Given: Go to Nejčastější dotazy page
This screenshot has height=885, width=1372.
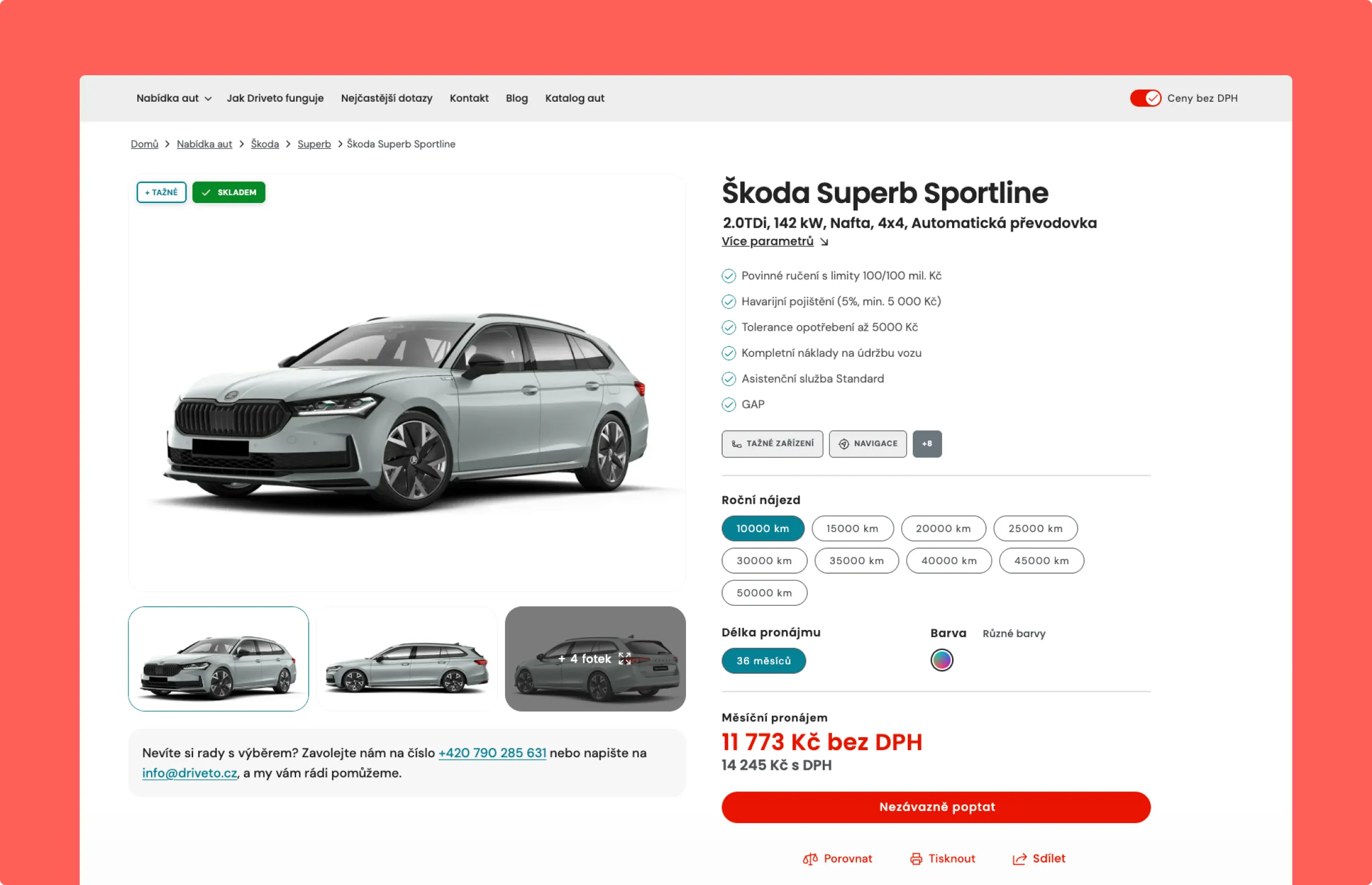Looking at the screenshot, I should coord(386,98).
